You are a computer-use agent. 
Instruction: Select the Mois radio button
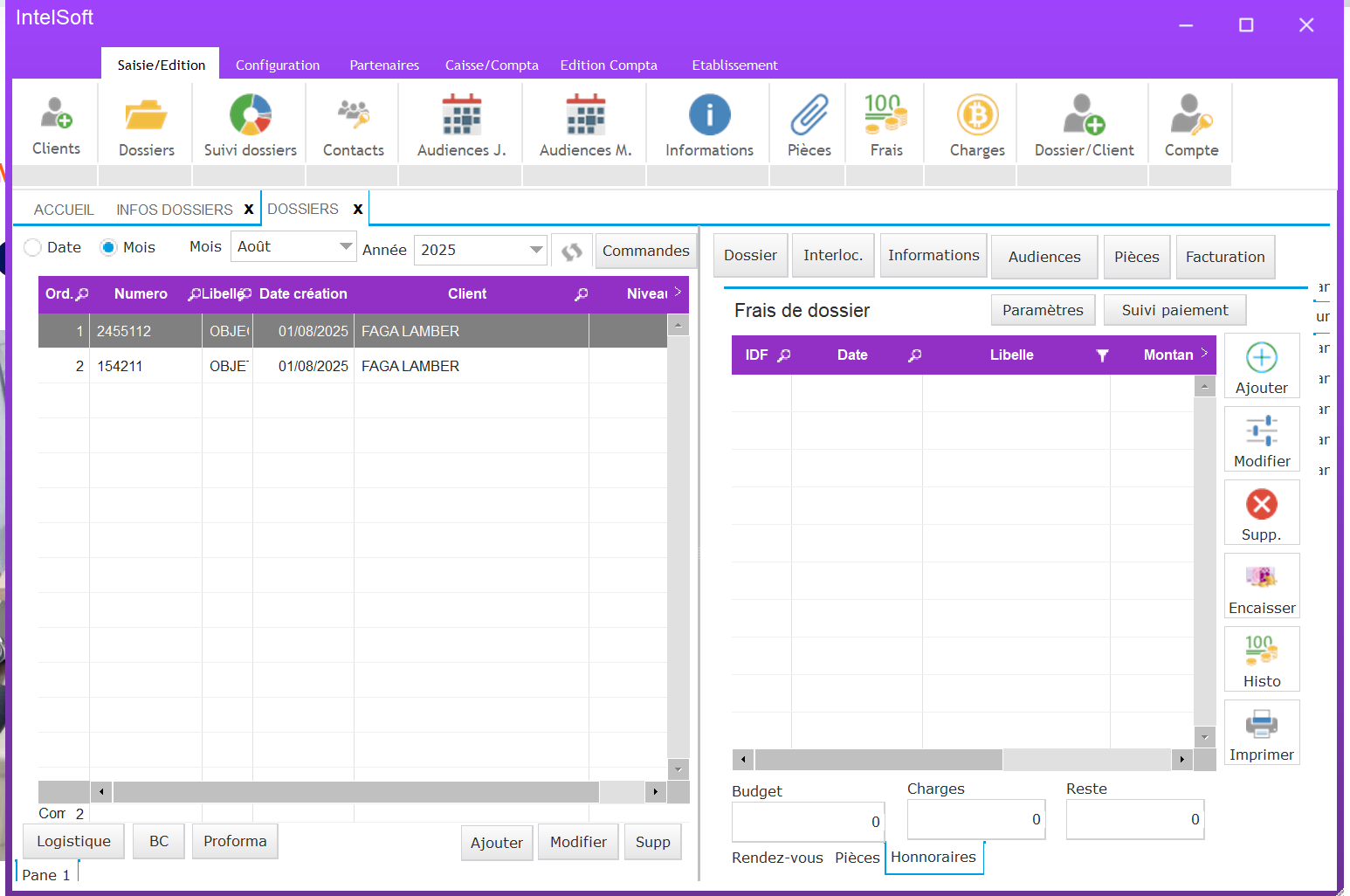pos(108,248)
